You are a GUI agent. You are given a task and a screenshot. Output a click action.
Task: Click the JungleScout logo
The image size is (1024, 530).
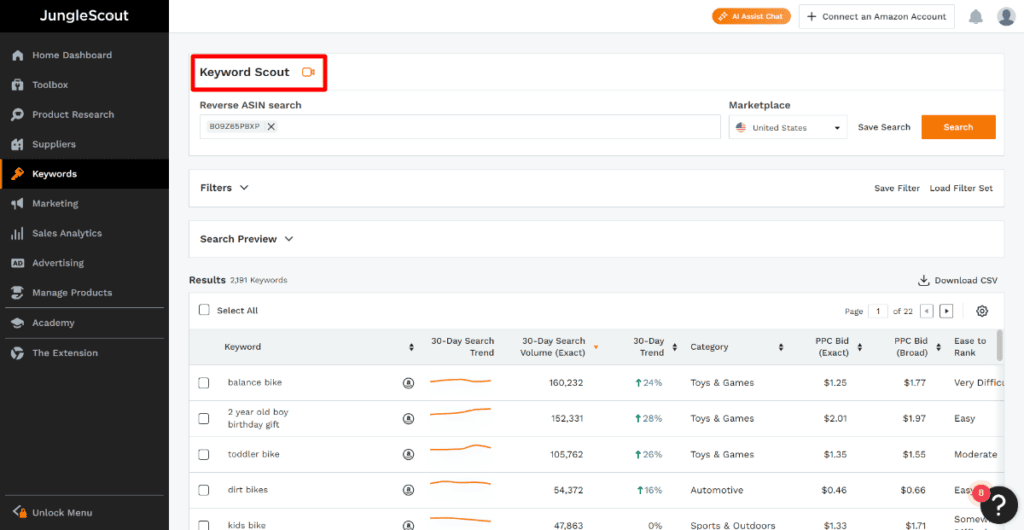pos(84,16)
